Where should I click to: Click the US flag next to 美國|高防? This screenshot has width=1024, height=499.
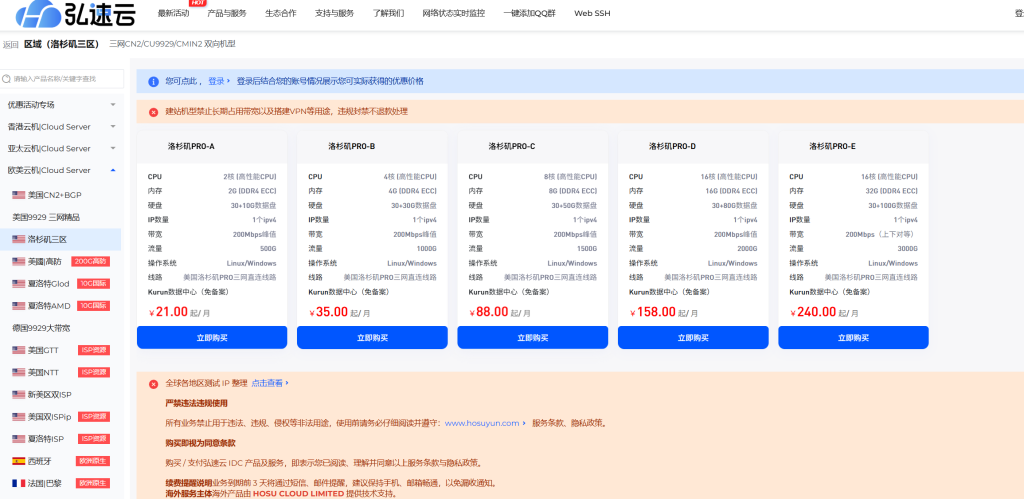(x=18, y=261)
